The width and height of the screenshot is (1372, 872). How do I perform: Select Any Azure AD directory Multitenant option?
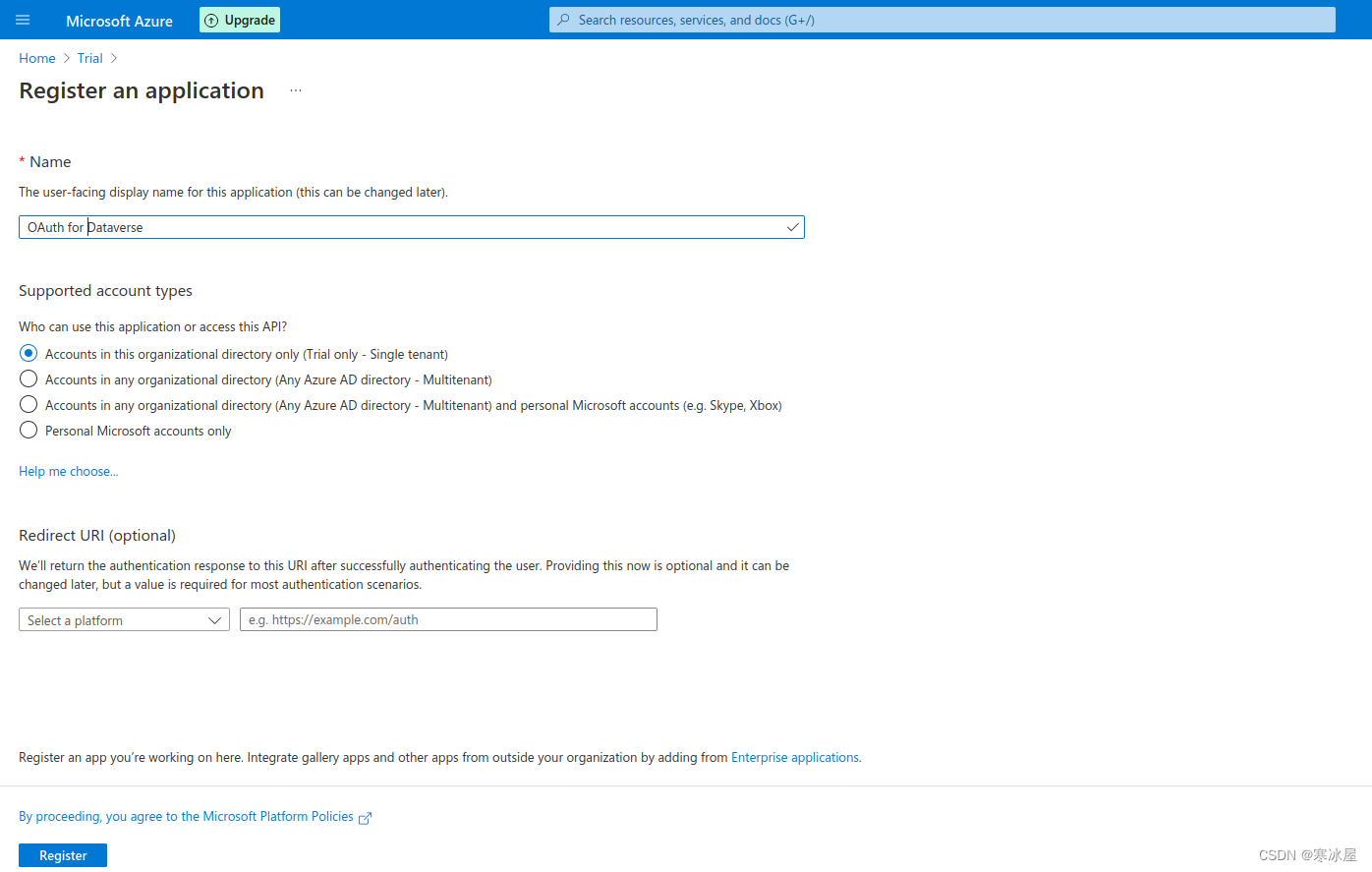point(29,378)
